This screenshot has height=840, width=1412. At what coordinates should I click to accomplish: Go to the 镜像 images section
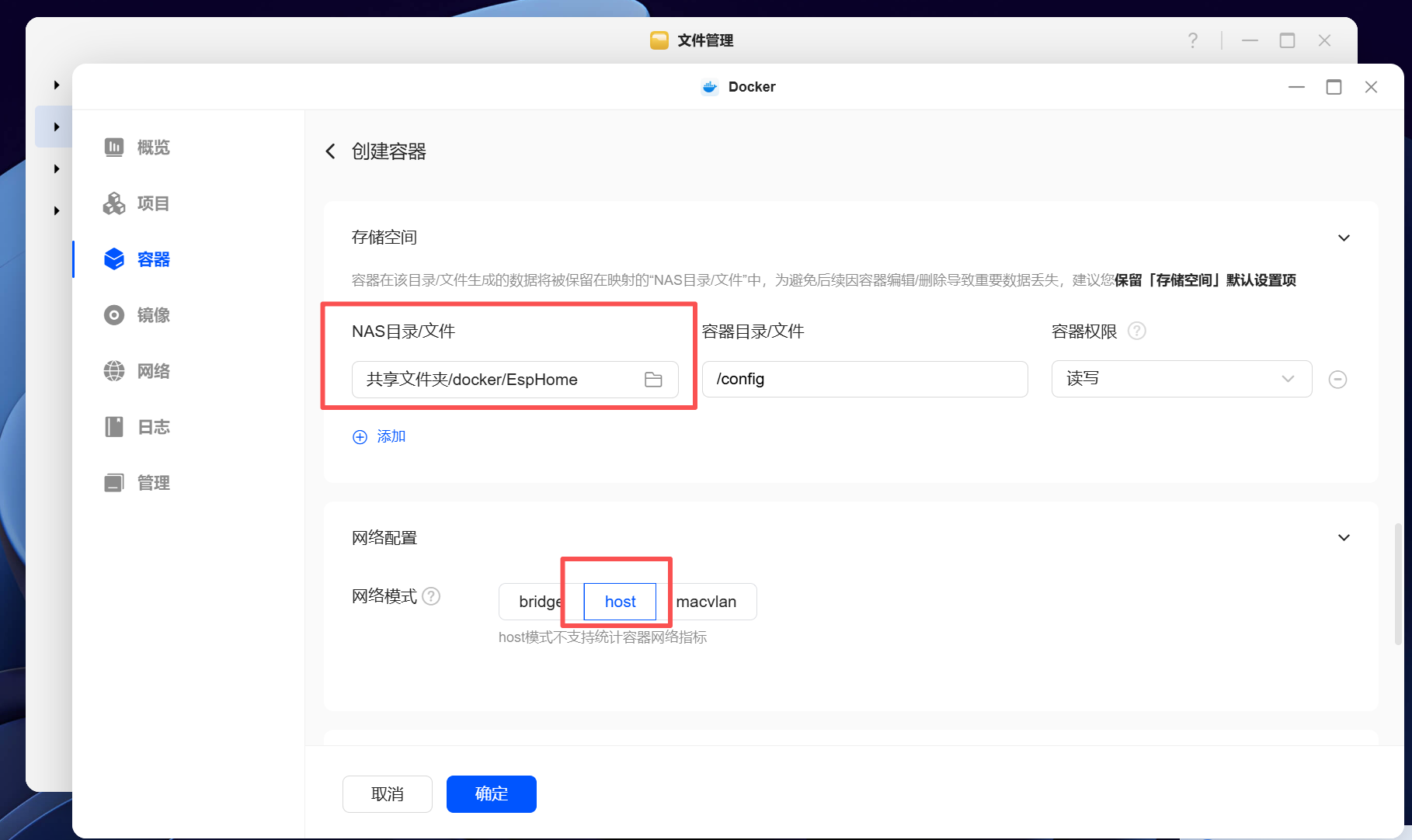[x=137, y=315]
